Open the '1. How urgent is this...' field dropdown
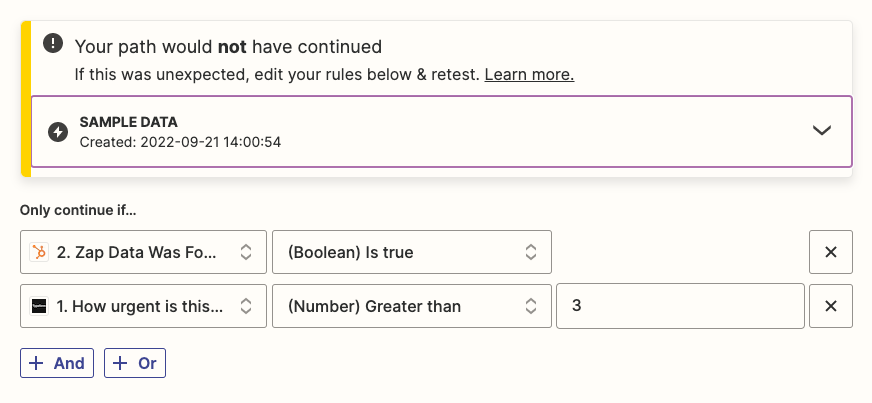Screen dimensions: 872x403 (143, 306)
